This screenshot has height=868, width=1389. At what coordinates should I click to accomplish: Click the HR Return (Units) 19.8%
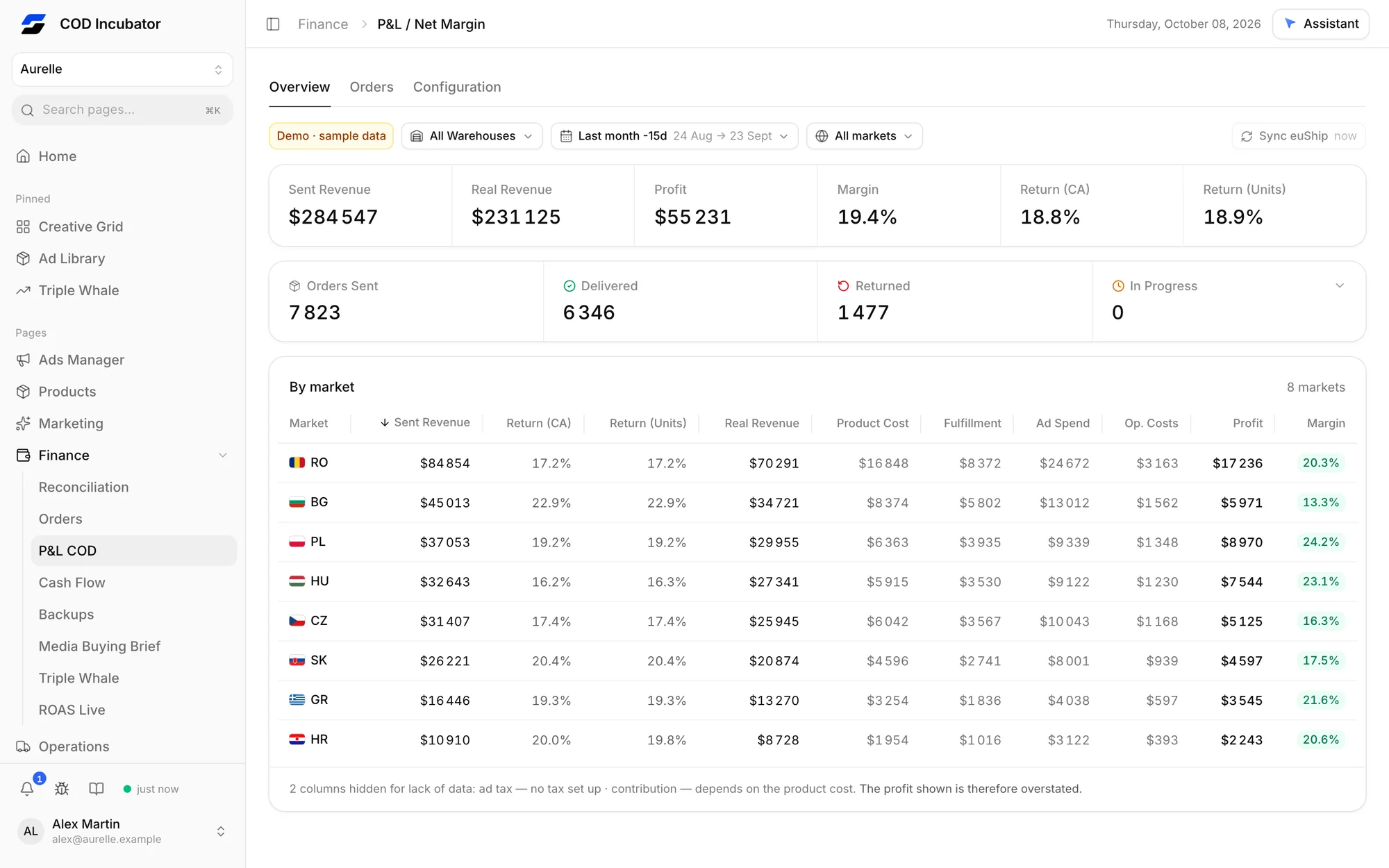coord(666,740)
